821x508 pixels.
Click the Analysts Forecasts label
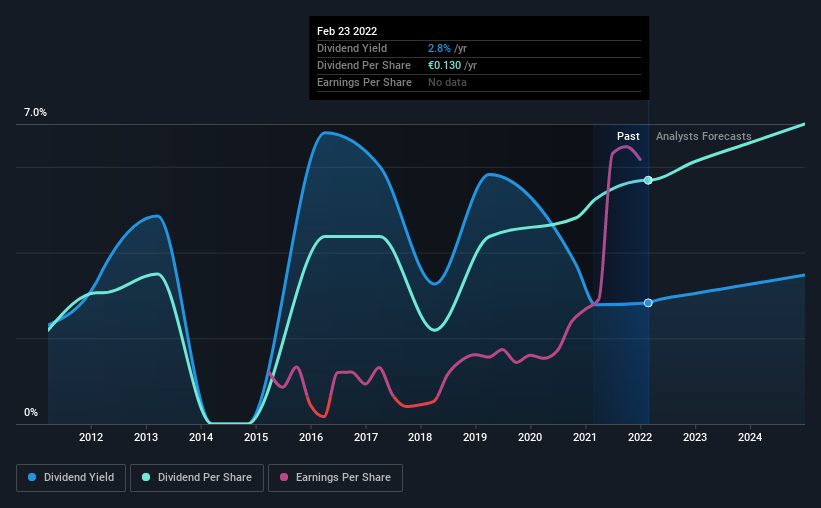pos(704,136)
